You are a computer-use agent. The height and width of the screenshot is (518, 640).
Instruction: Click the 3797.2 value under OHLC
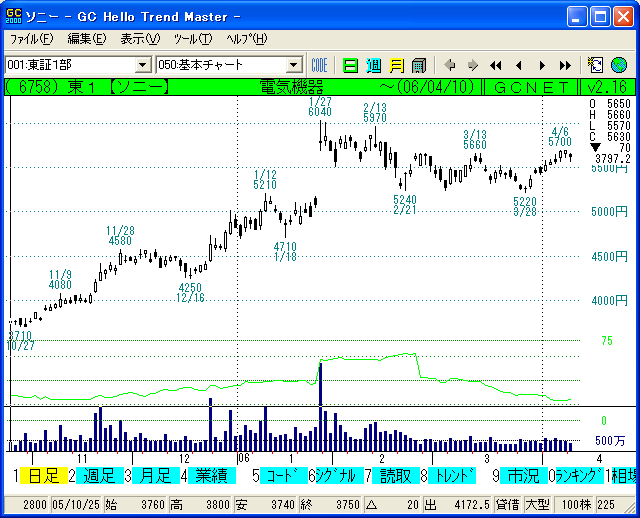click(612, 158)
